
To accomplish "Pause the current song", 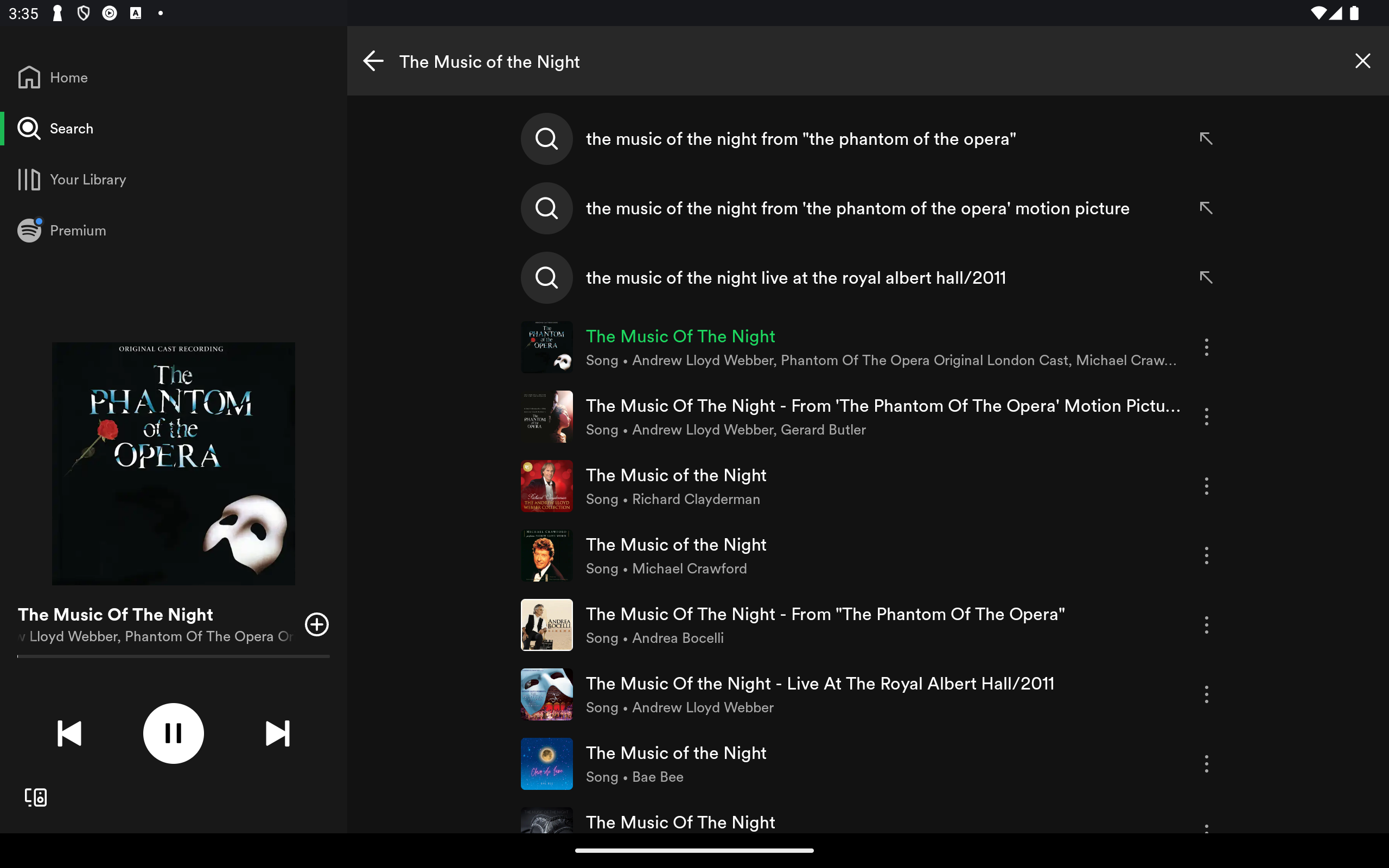I will (x=173, y=733).
